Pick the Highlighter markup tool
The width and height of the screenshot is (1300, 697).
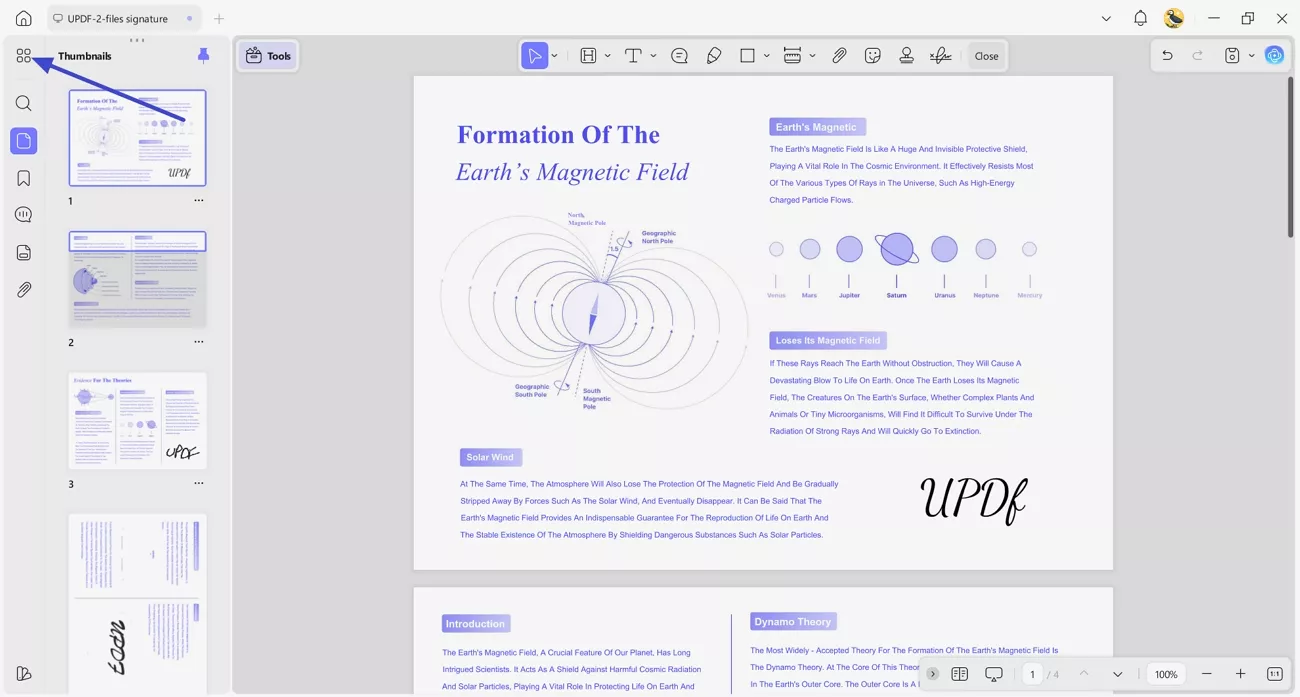[x=714, y=55]
